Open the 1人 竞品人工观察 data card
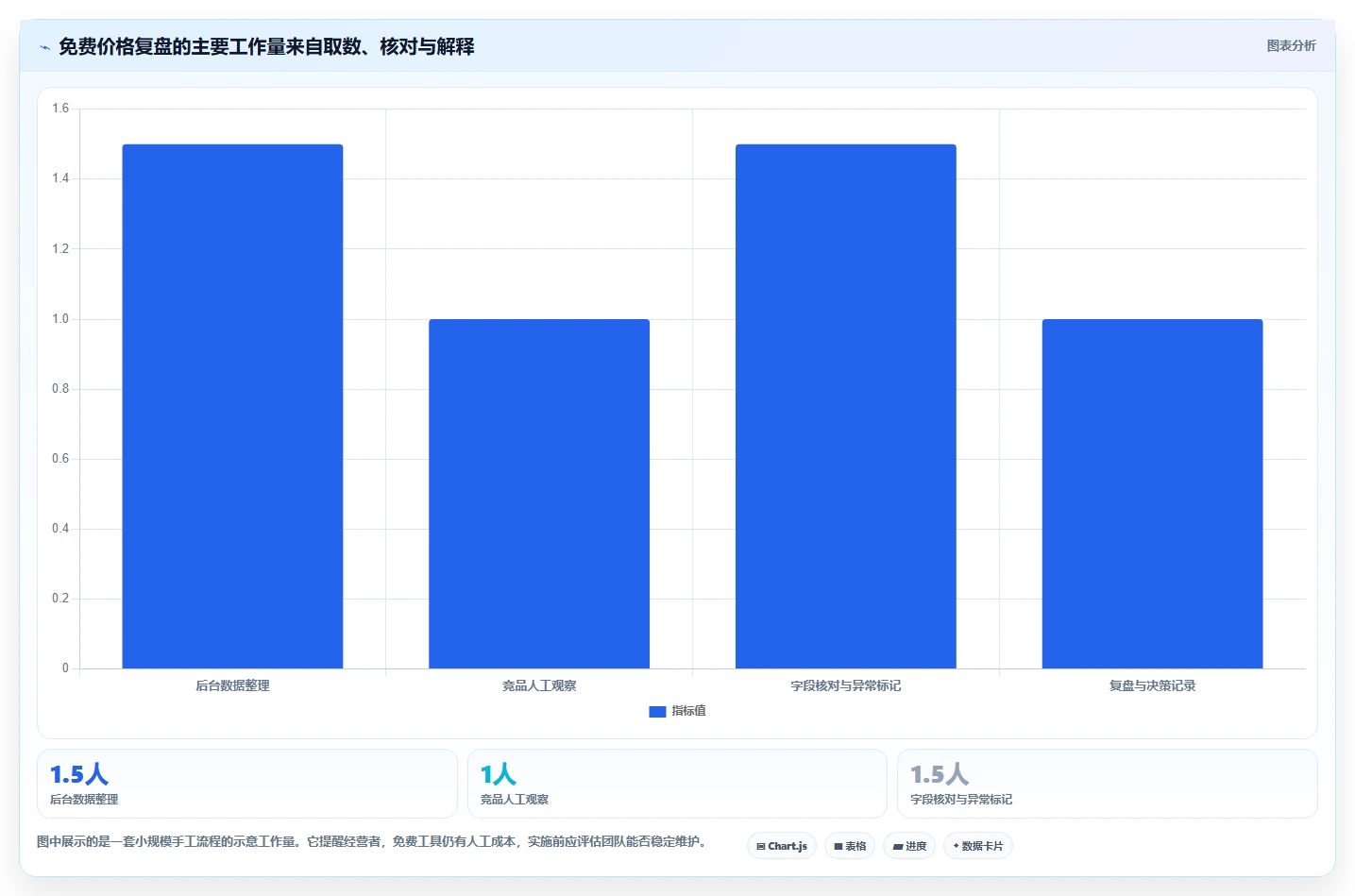Screen dimensions: 1355x896 click(677, 784)
